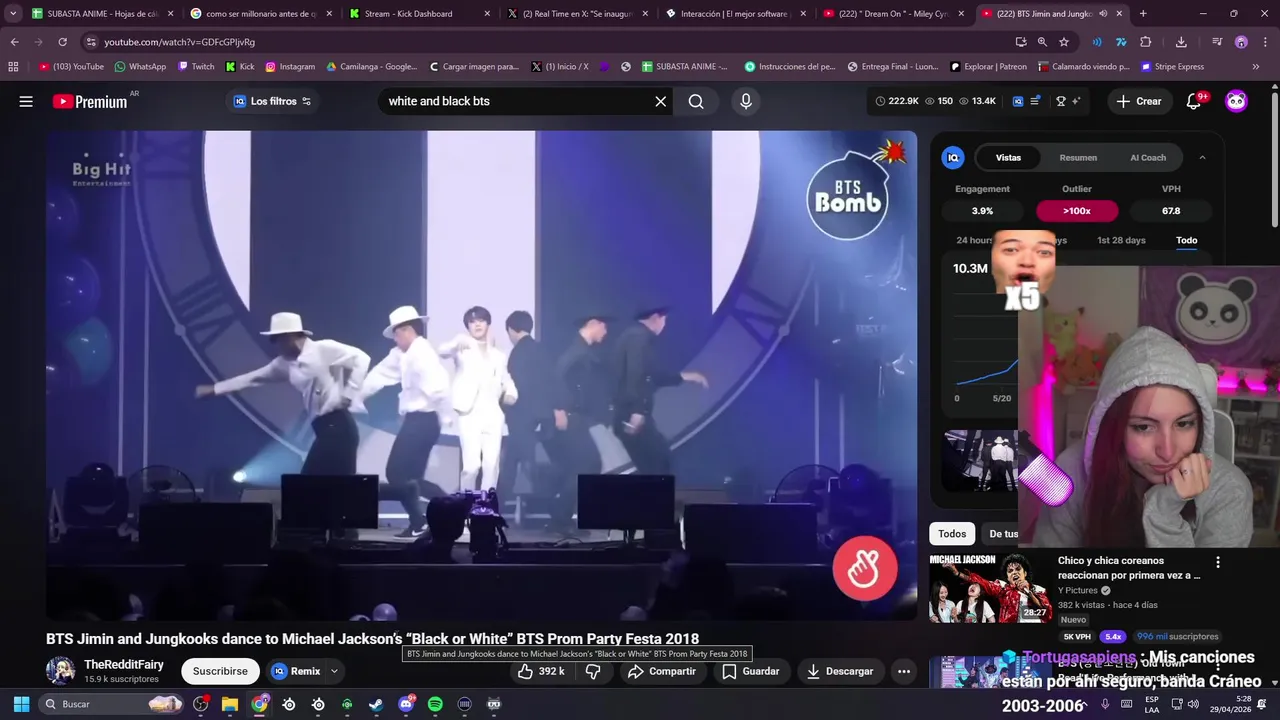Go back to previous page in Chrome
Viewport: 1280px width, 720px height.
pyautogui.click(x=14, y=42)
